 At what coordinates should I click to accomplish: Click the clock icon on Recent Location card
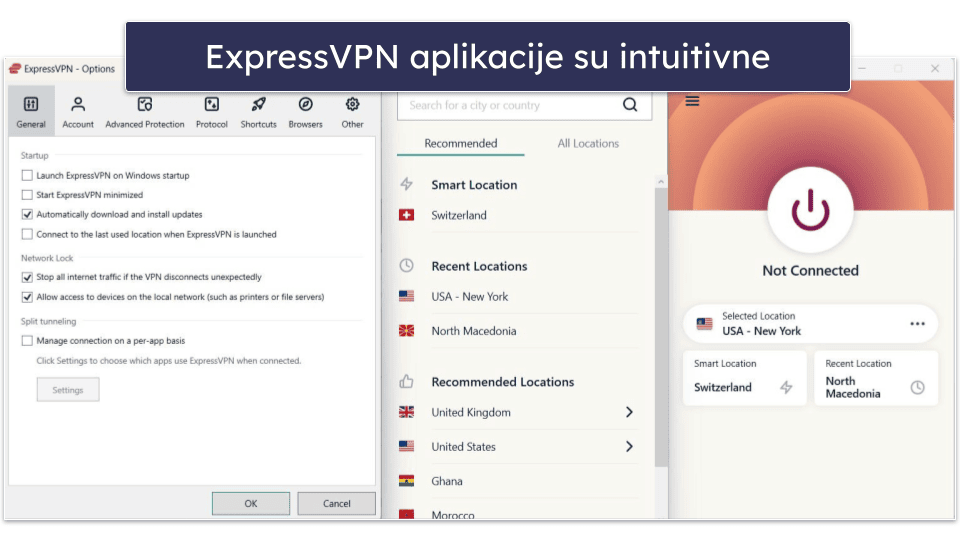[917, 387]
